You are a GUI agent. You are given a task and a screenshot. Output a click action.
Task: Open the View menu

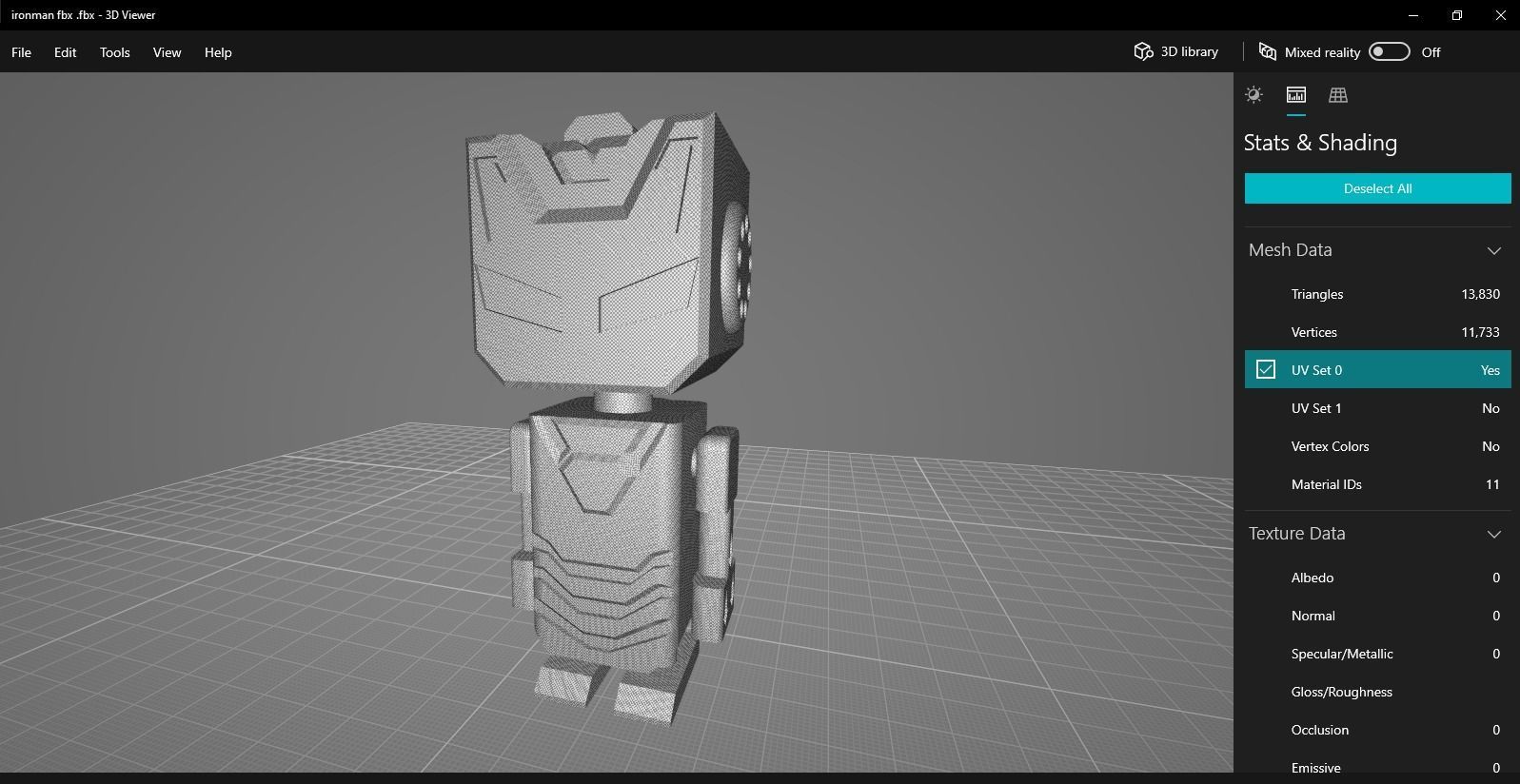click(x=167, y=52)
